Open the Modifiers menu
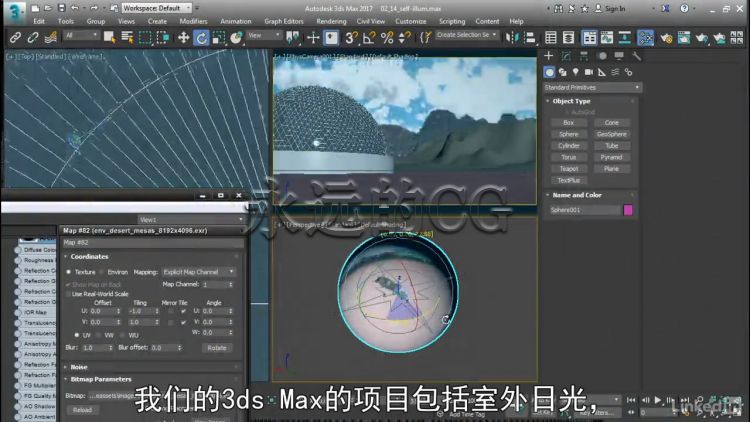Screen dimensions: 750x422 click(193, 21)
